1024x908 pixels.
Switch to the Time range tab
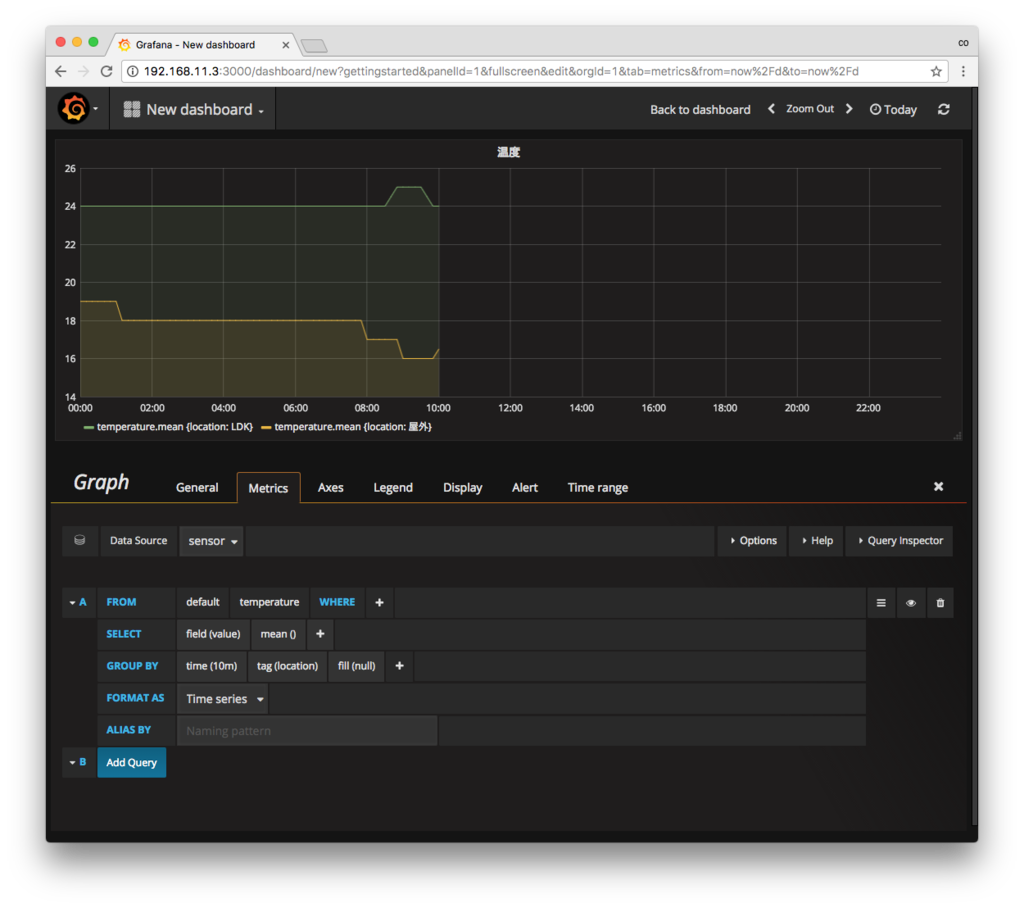[x=598, y=487]
